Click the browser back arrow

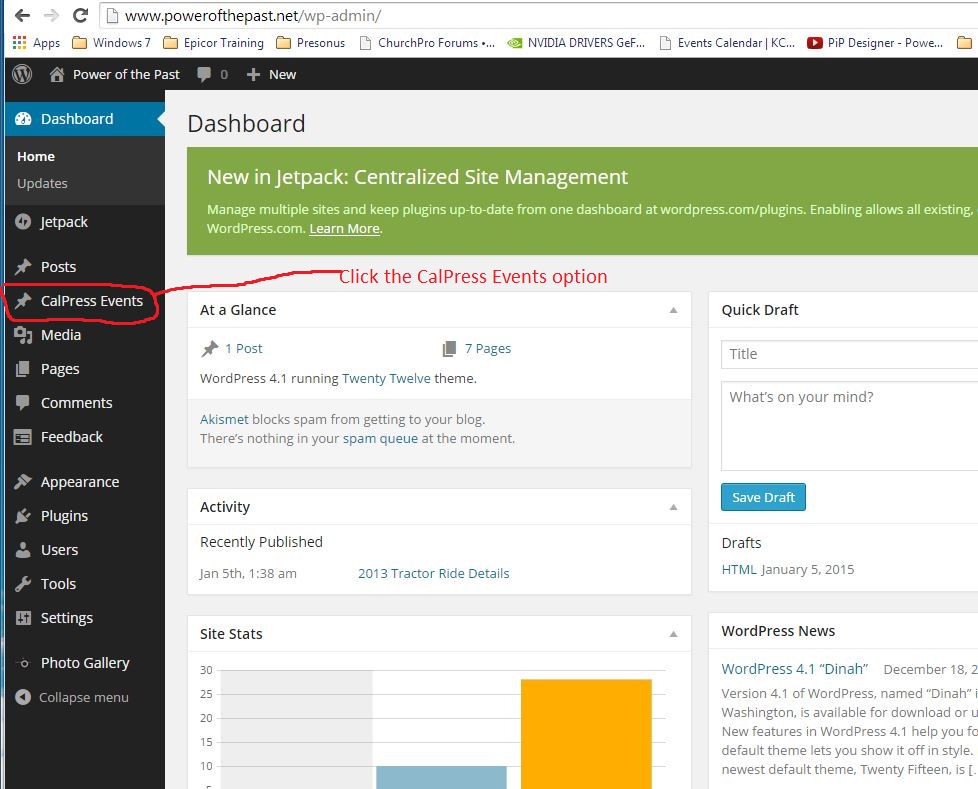point(22,15)
